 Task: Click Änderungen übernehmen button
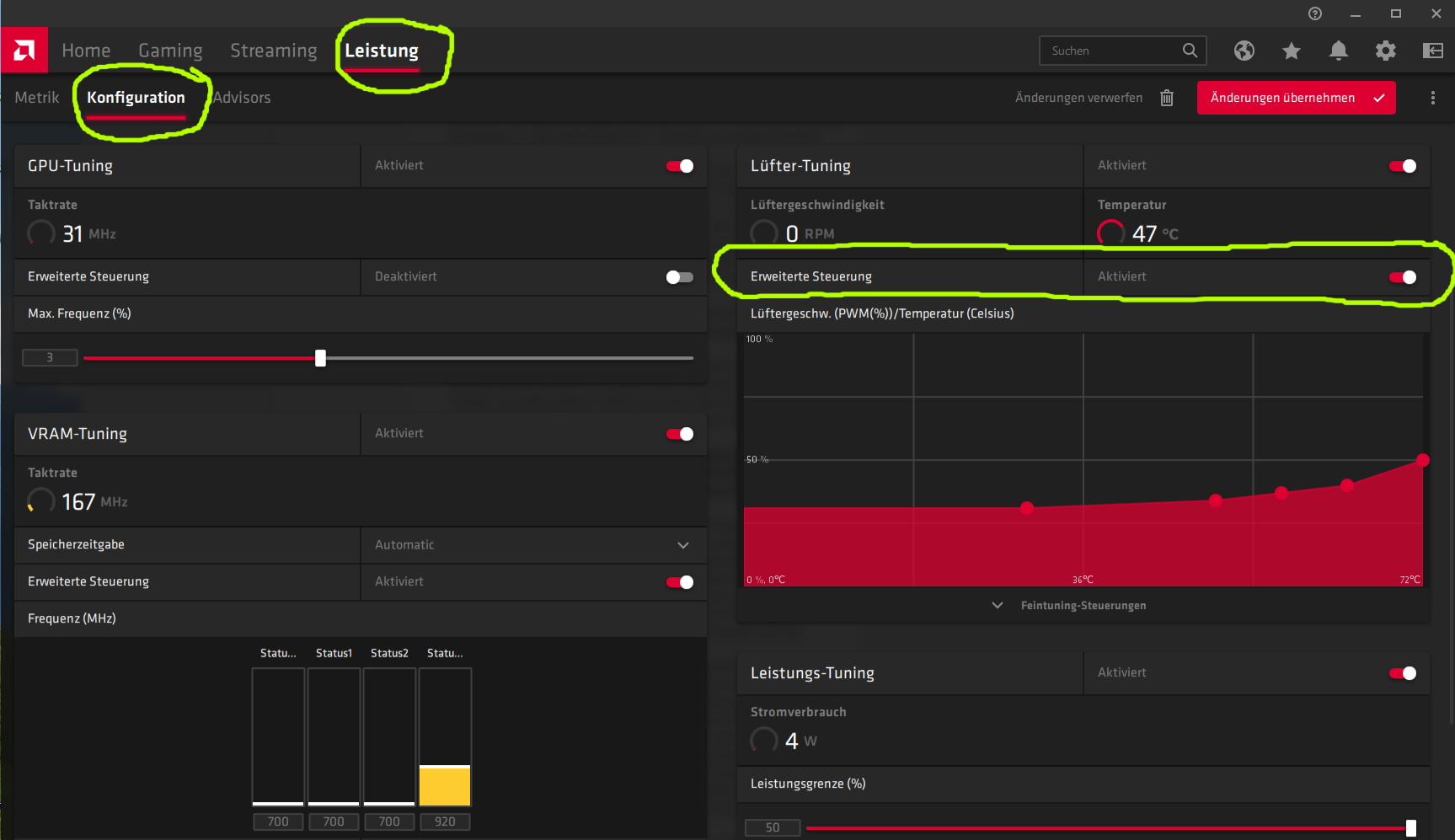[1296, 98]
